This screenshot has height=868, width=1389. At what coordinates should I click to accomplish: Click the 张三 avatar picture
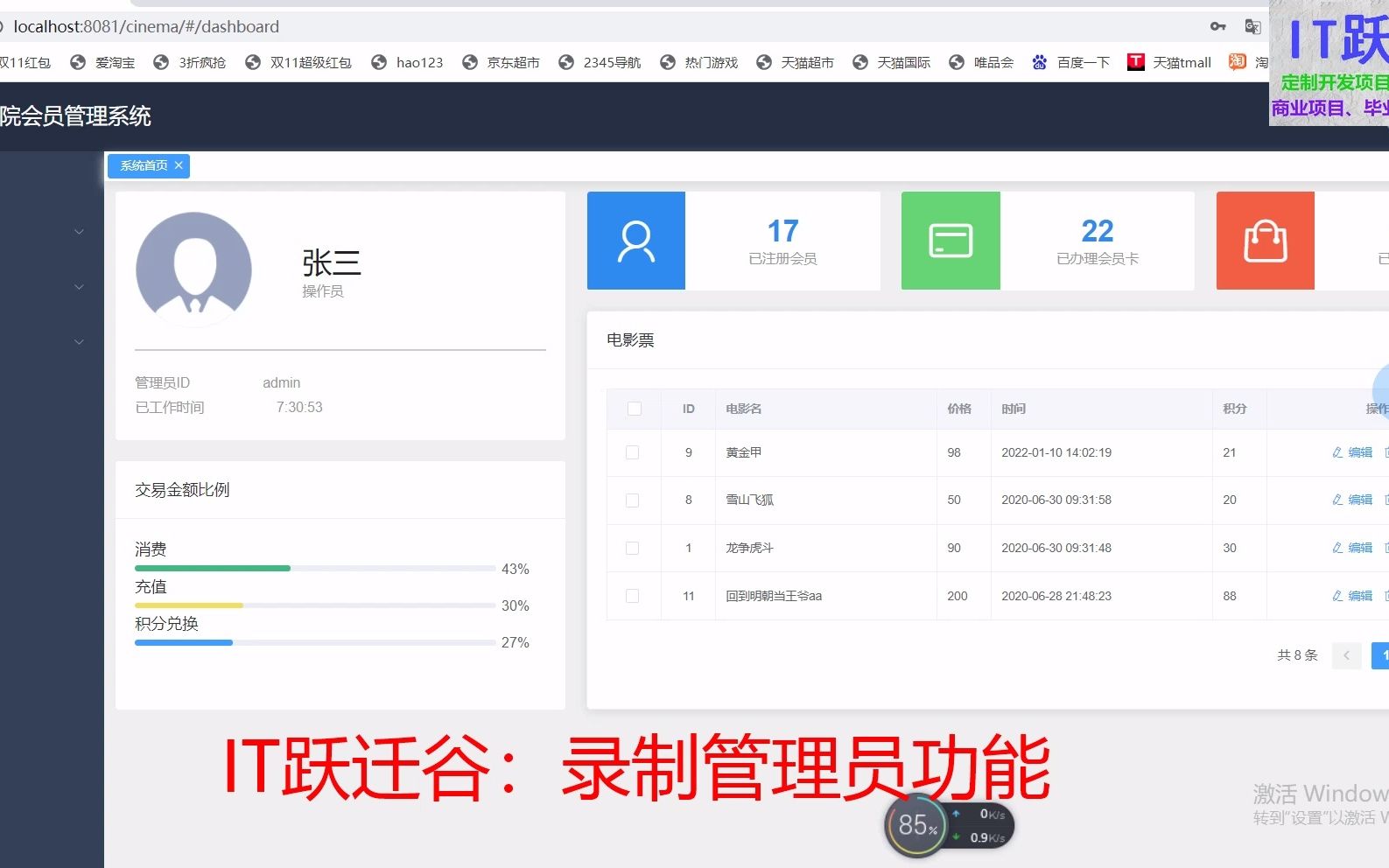point(193,269)
